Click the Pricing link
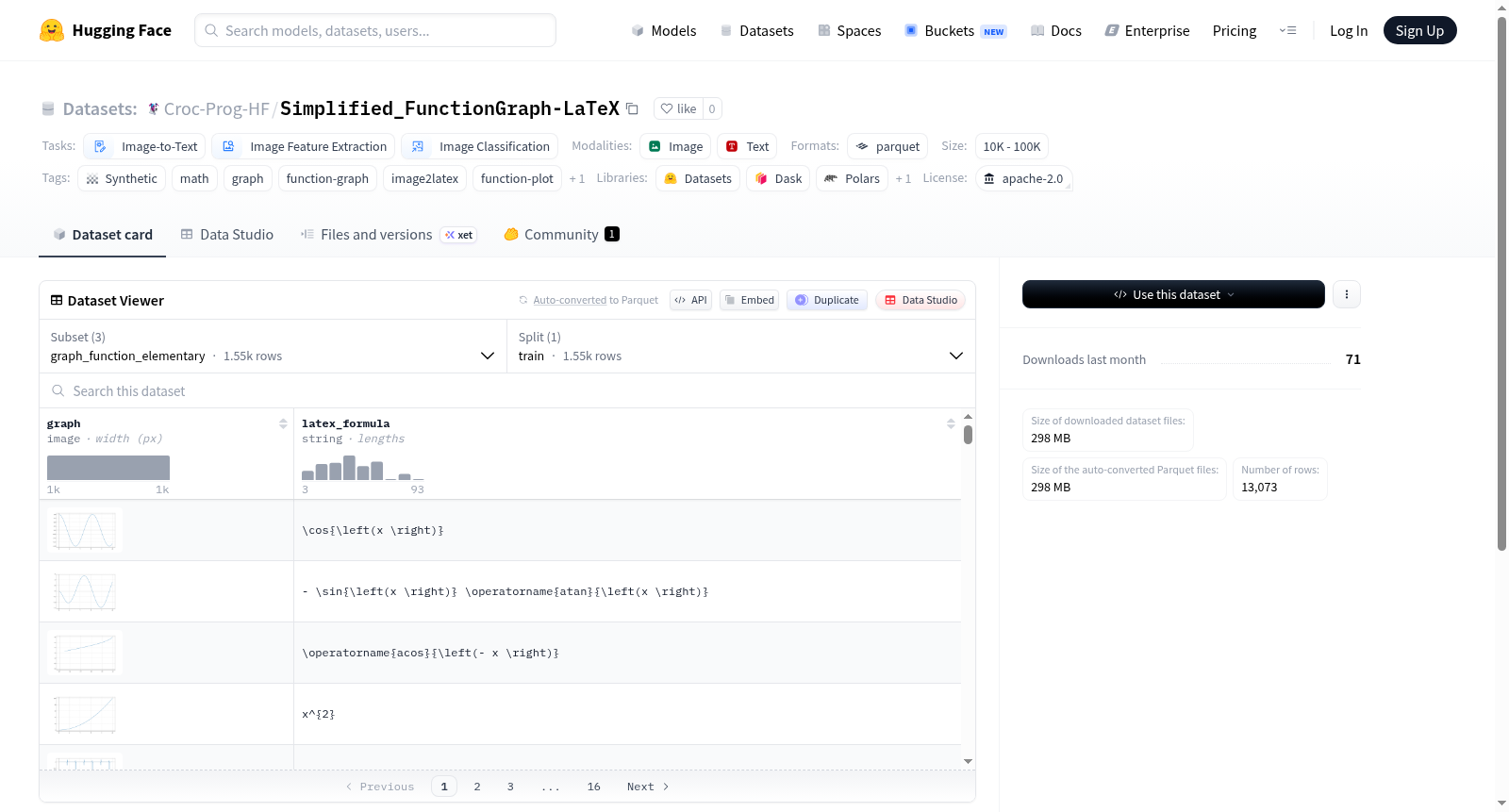Viewport: 1509px width, 812px height. pyautogui.click(x=1235, y=30)
